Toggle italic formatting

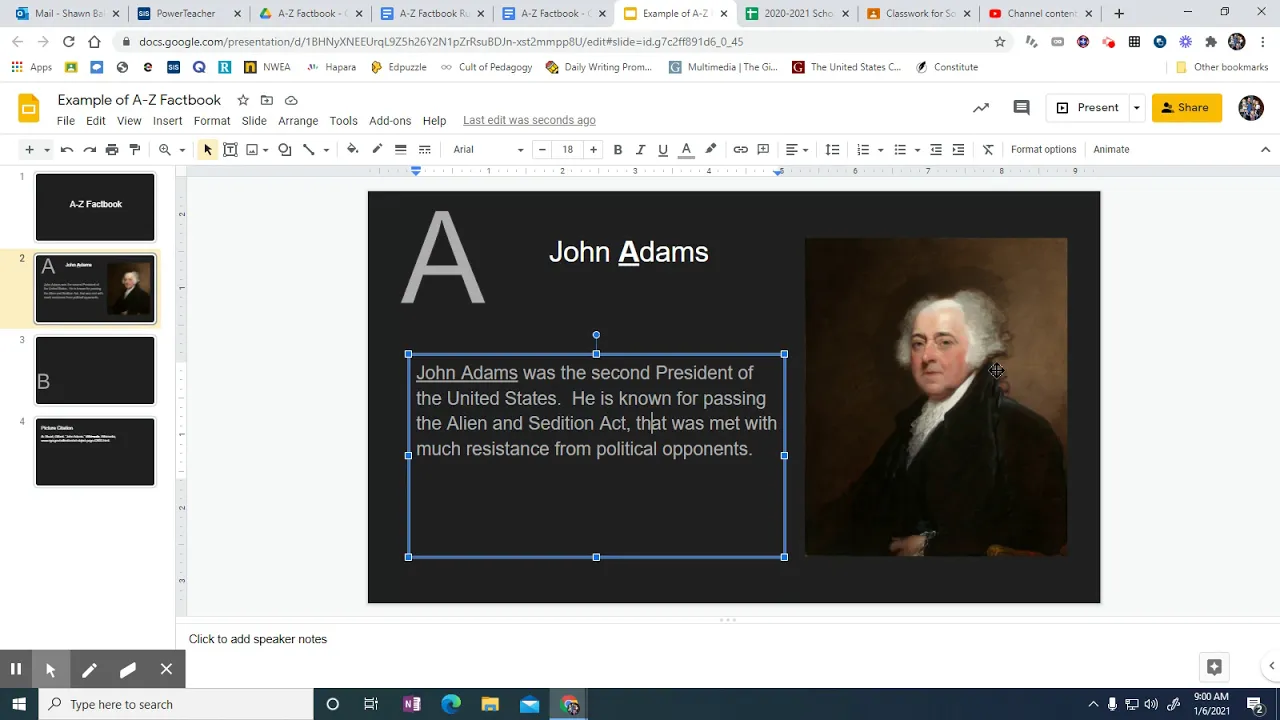640,150
